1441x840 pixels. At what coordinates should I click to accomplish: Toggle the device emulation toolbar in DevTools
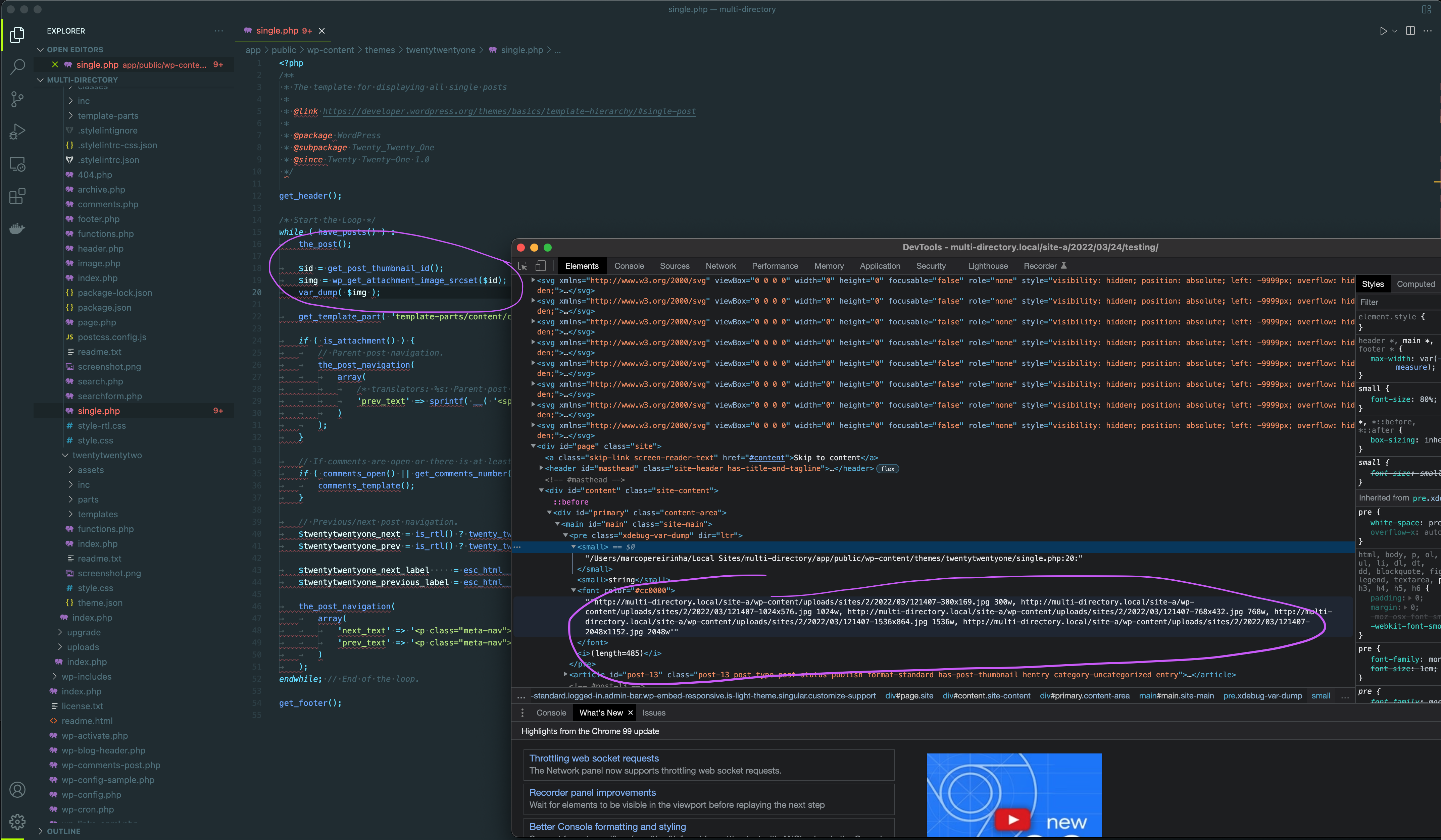540,266
